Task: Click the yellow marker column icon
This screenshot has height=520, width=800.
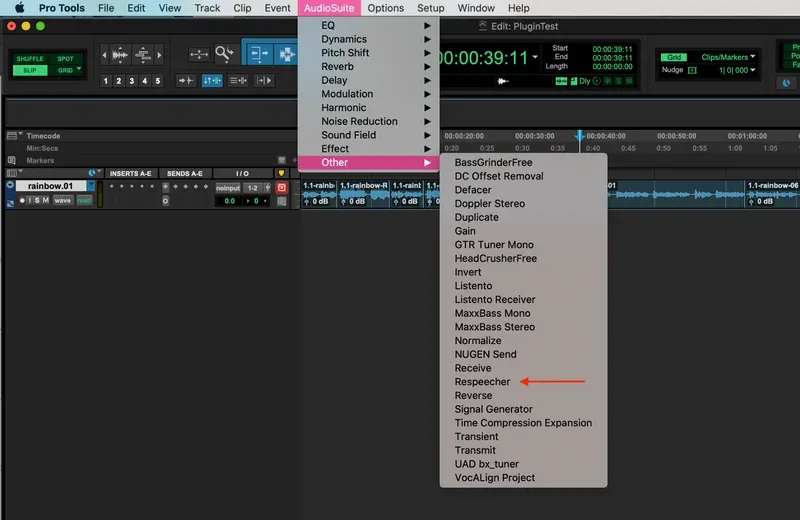Action: point(281,174)
